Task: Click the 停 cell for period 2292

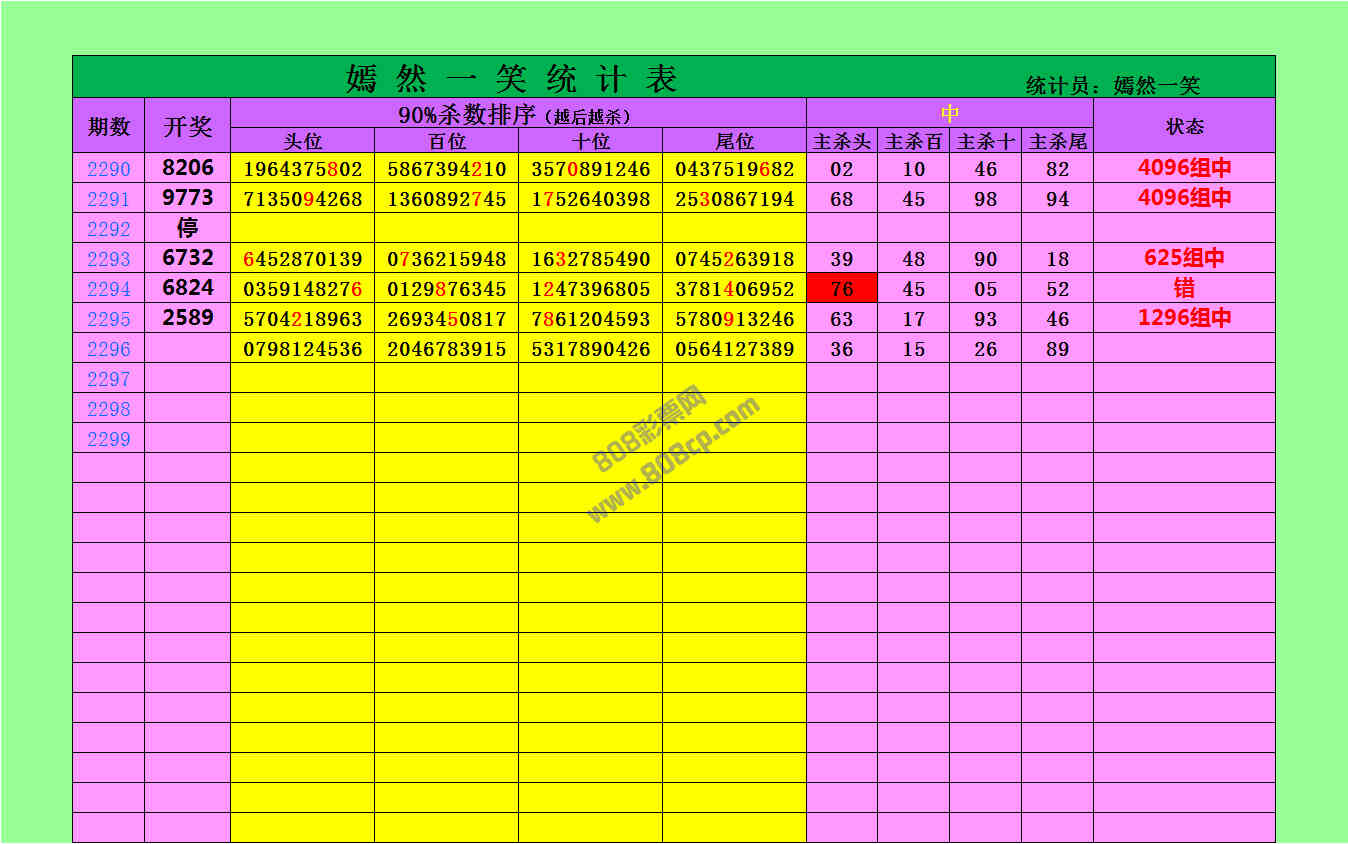Action: click(187, 228)
